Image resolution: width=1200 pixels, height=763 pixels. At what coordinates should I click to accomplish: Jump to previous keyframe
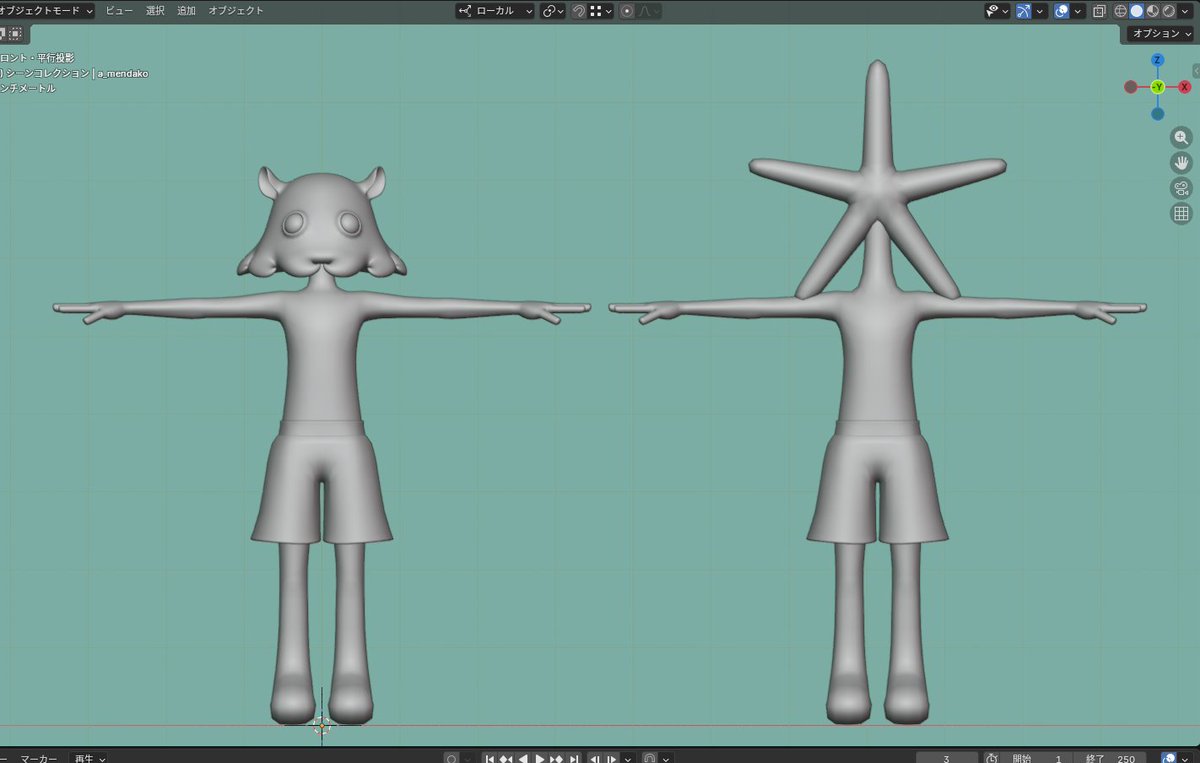(x=506, y=758)
